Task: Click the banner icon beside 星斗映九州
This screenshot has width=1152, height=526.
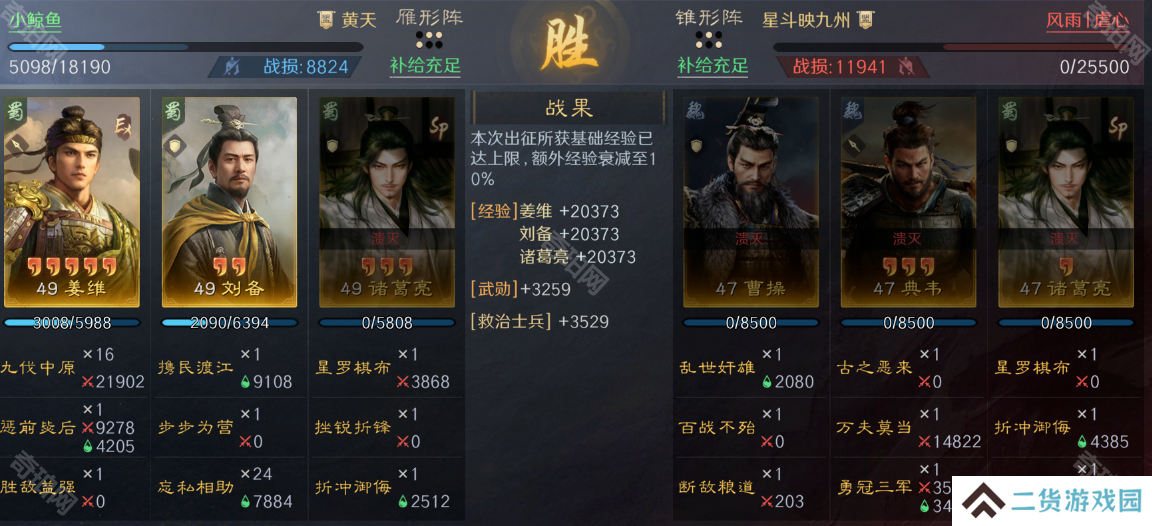Action: click(865, 20)
